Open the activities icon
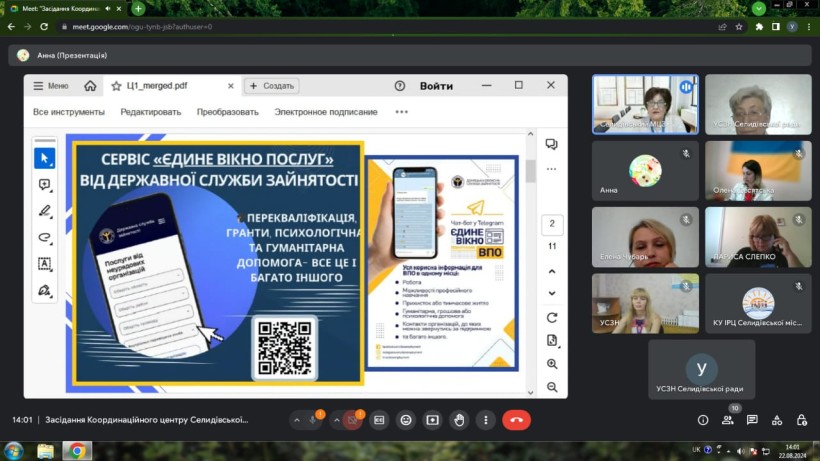 pos(777,420)
